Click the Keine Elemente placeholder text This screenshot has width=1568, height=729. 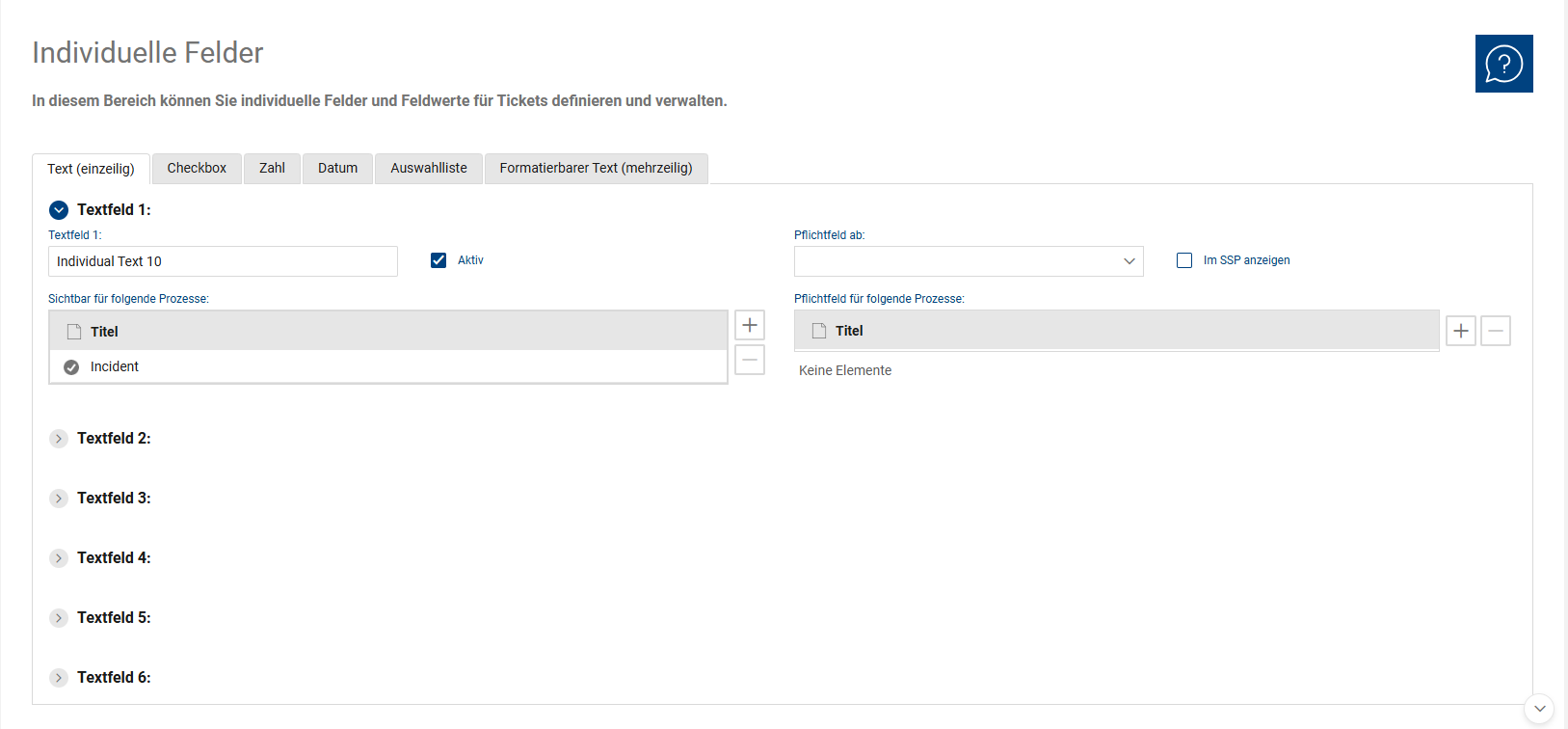[845, 370]
